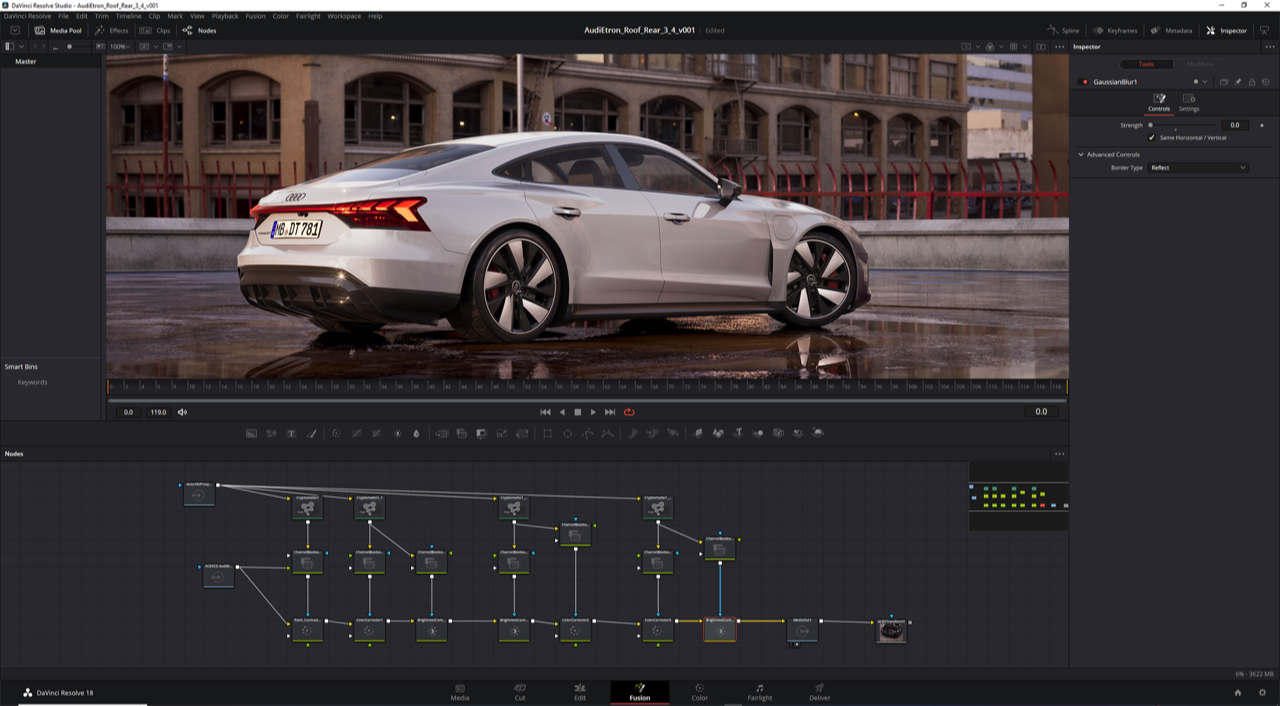Viewport: 1280px width, 706px height.
Task: Open the Fairlight menu
Action: pyautogui.click(x=307, y=16)
